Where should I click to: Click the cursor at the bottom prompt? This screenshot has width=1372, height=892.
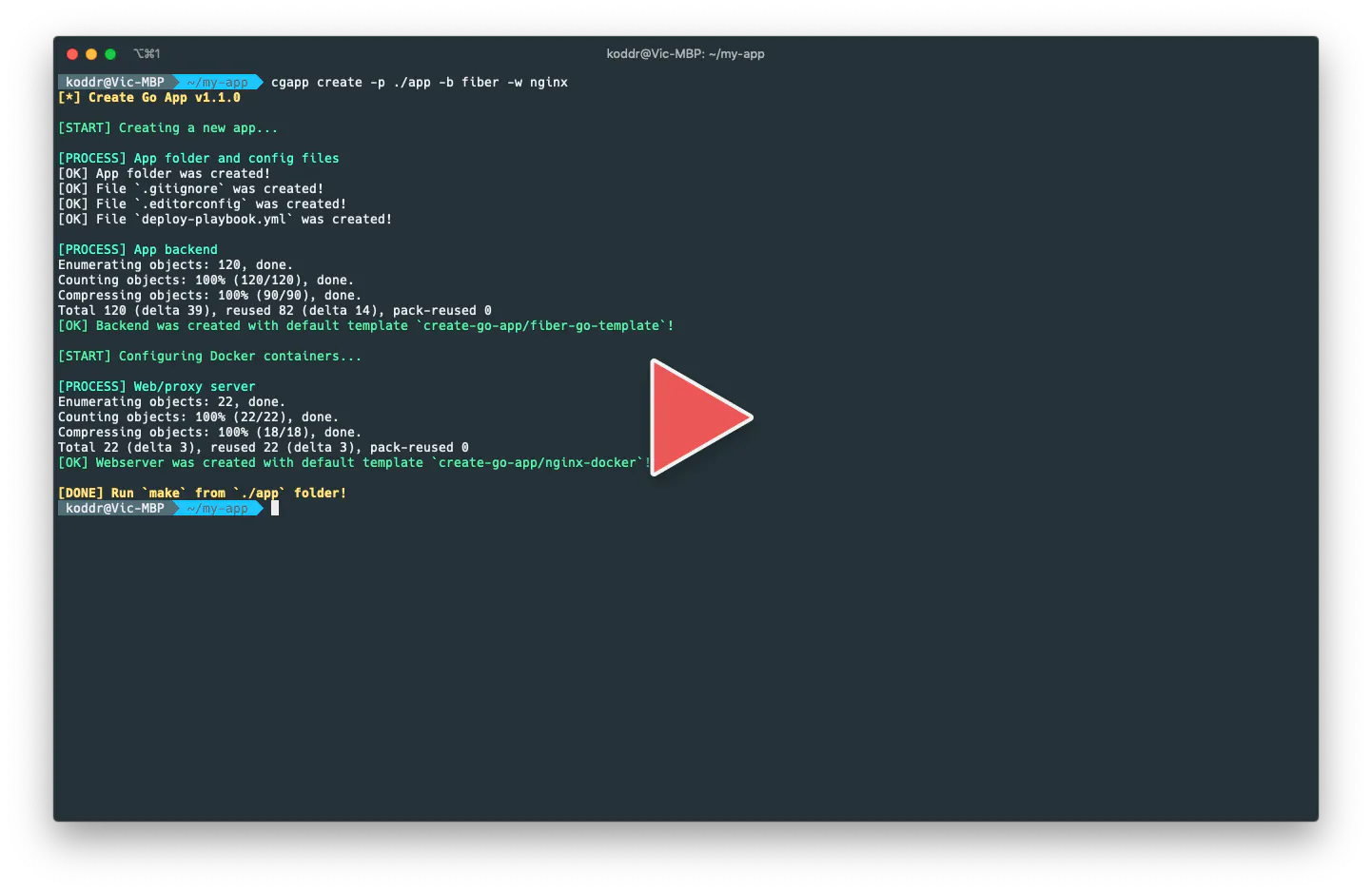(x=275, y=508)
